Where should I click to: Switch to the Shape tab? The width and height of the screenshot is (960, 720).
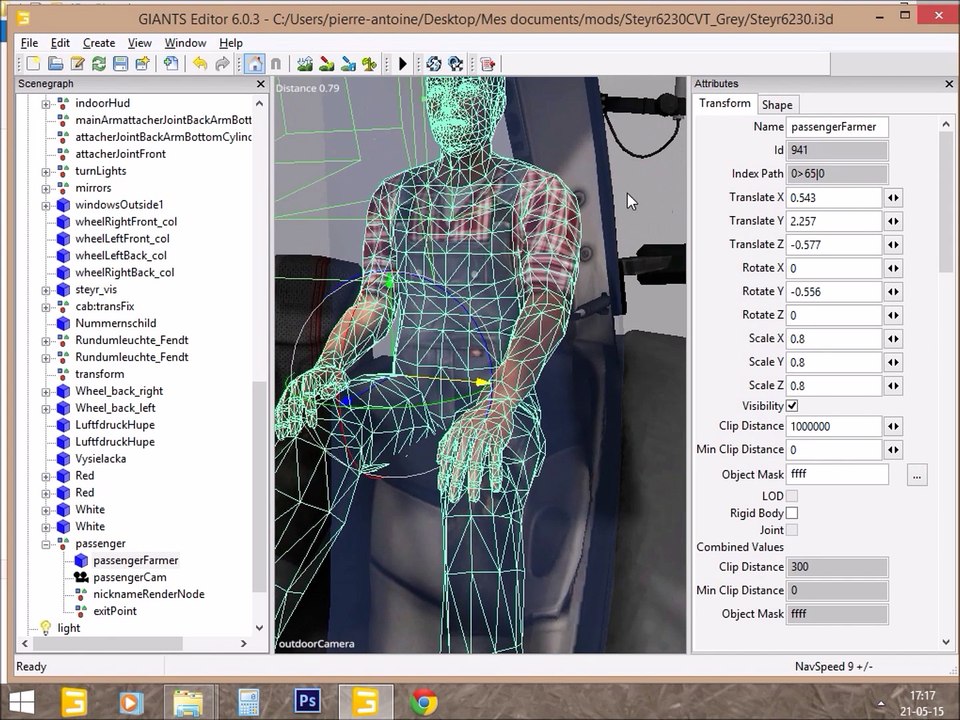(x=777, y=105)
